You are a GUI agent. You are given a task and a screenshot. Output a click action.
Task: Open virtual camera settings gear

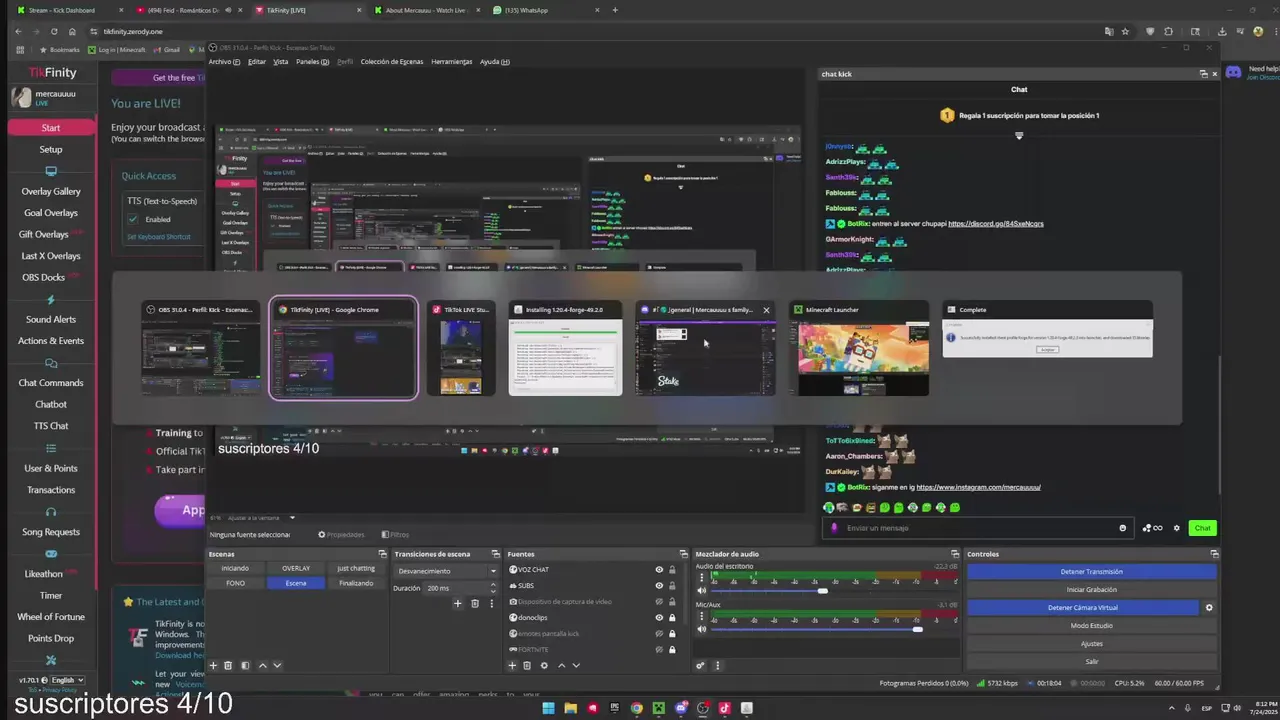tap(1209, 607)
